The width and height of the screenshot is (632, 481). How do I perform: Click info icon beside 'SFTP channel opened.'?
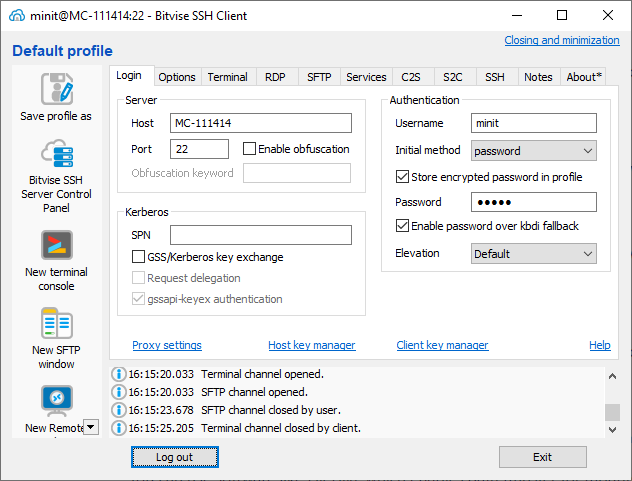118,392
